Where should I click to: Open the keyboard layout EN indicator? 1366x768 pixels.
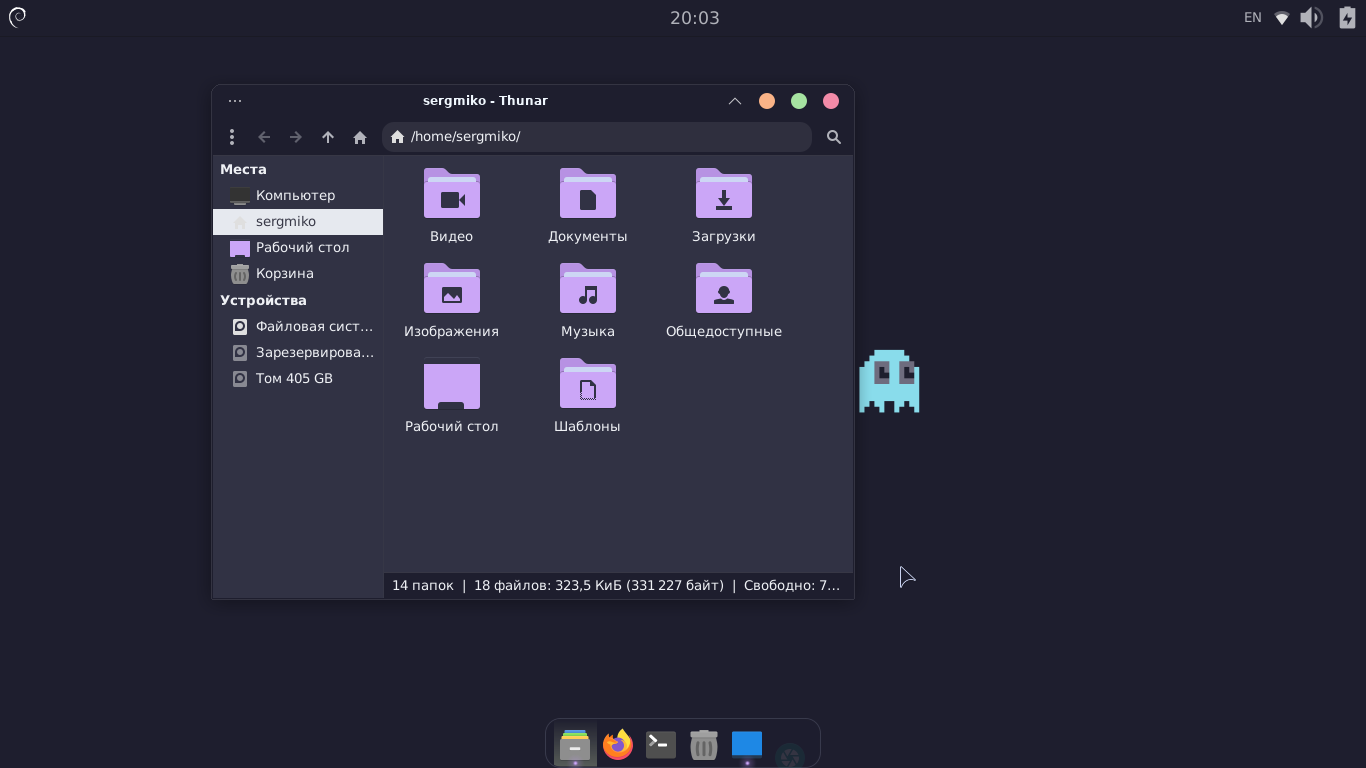click(1252, 17)
